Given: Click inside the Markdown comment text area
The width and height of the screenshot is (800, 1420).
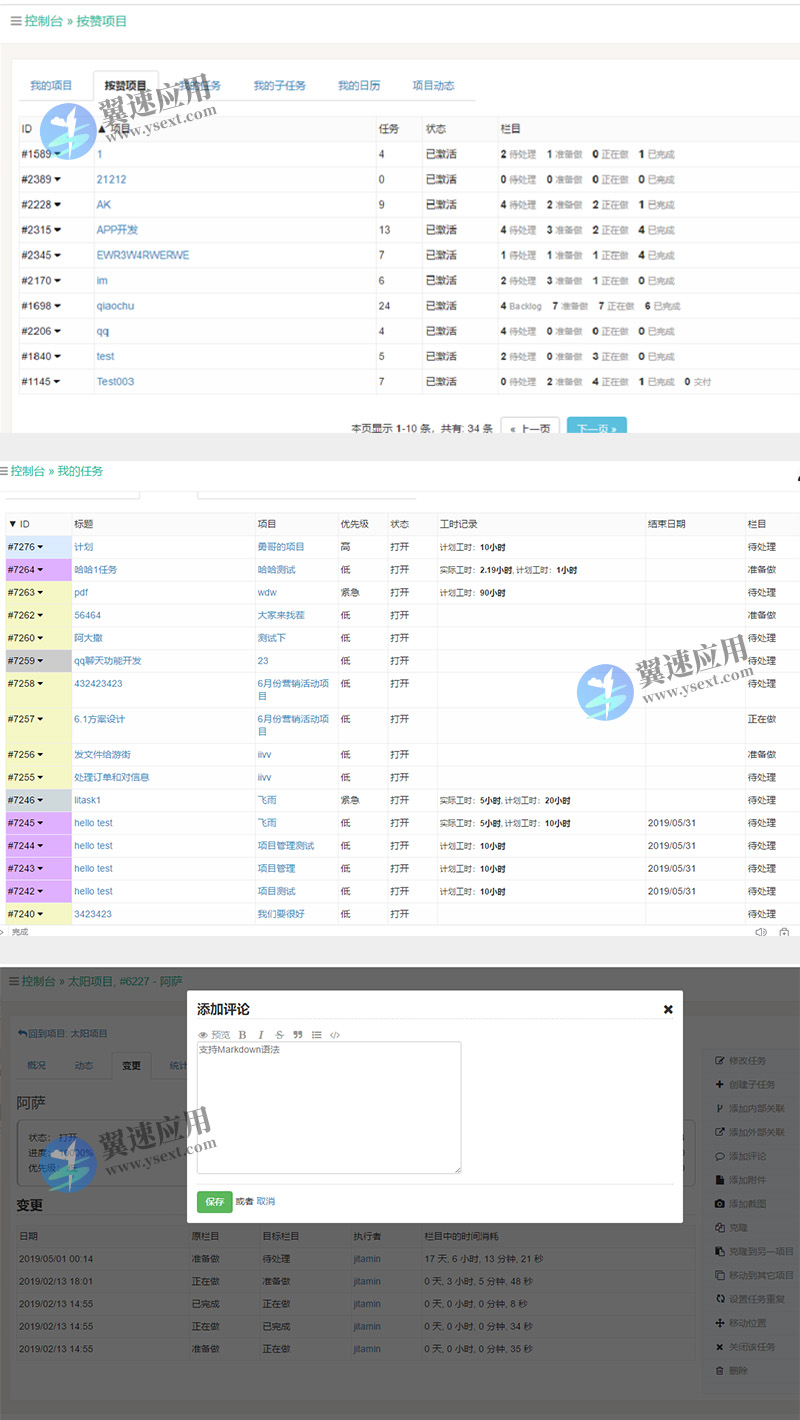Looking at the screenshot, I should point(329,1110).
